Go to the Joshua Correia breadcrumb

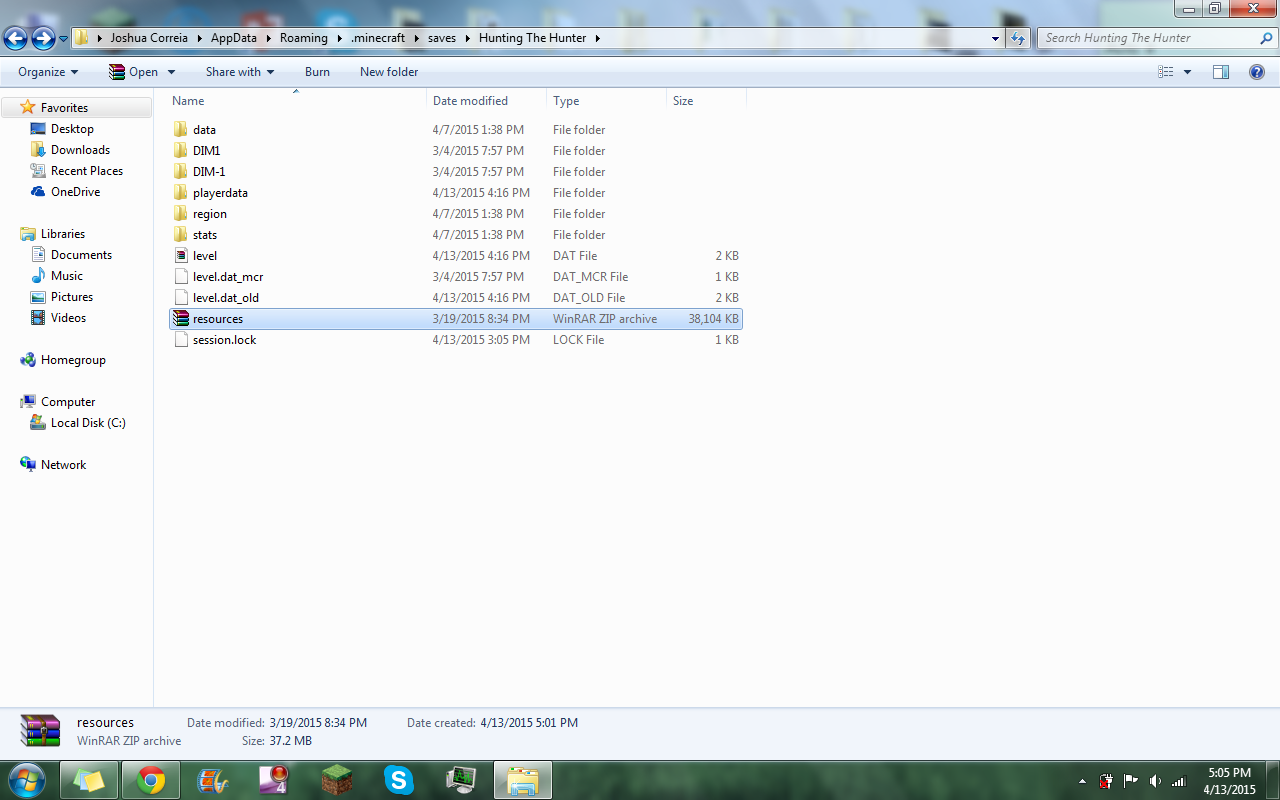pos(149,38)
